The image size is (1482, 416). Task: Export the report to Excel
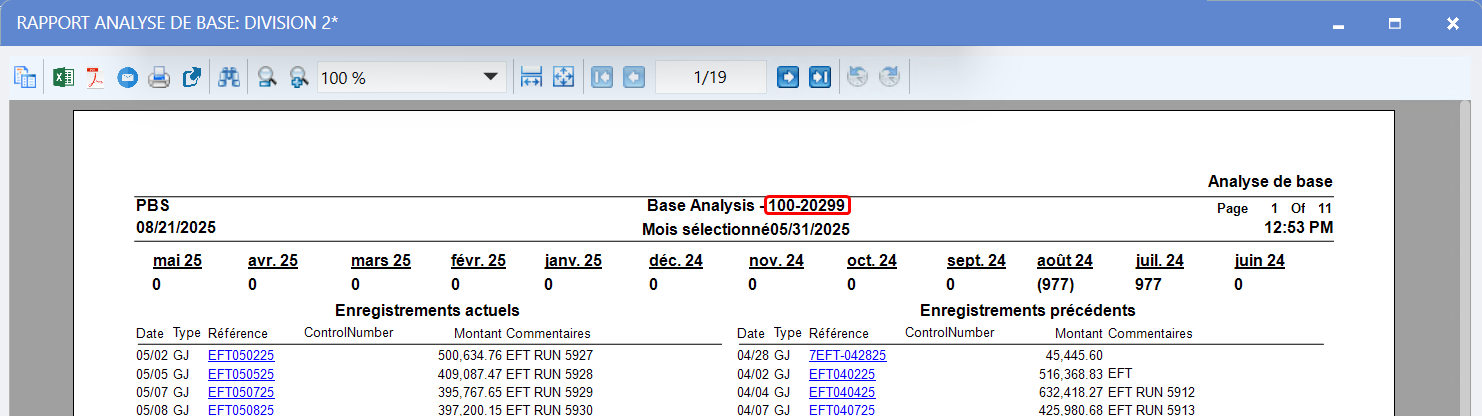click(63, 78)
